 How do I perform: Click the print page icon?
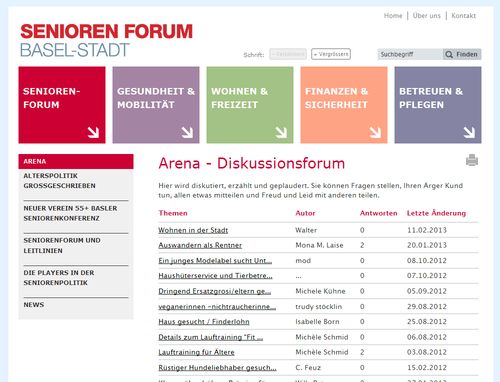(x=472, y=160)
